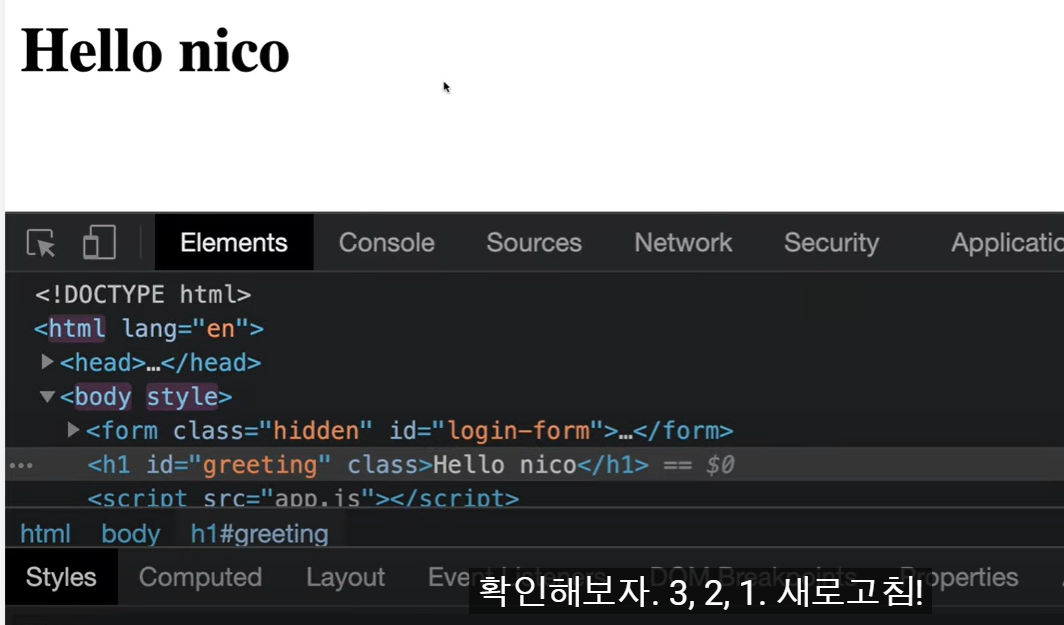
Task: Select the script app.js element row
Action: (303, 498)
